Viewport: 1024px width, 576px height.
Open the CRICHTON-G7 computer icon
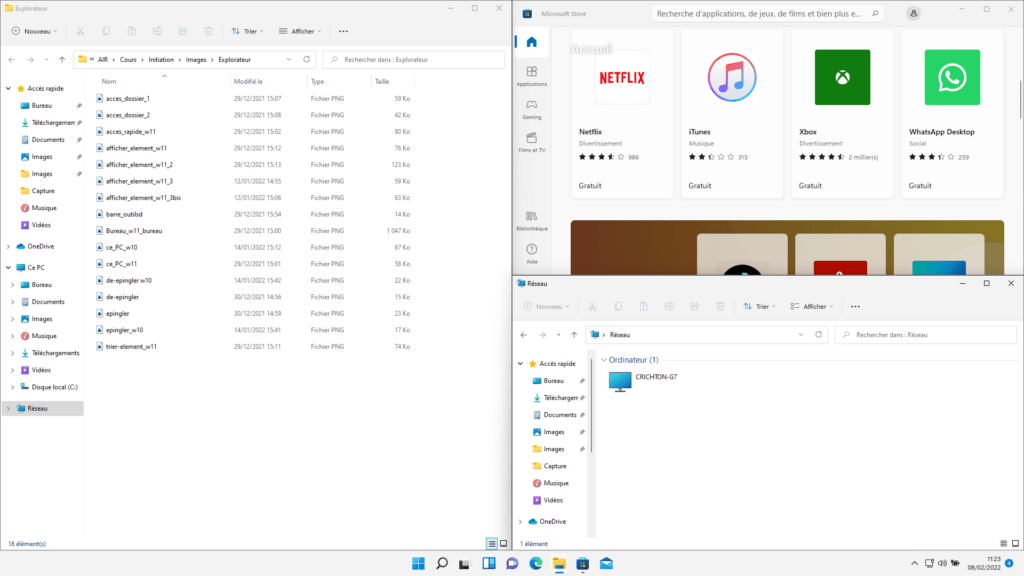tap(621, 381)
